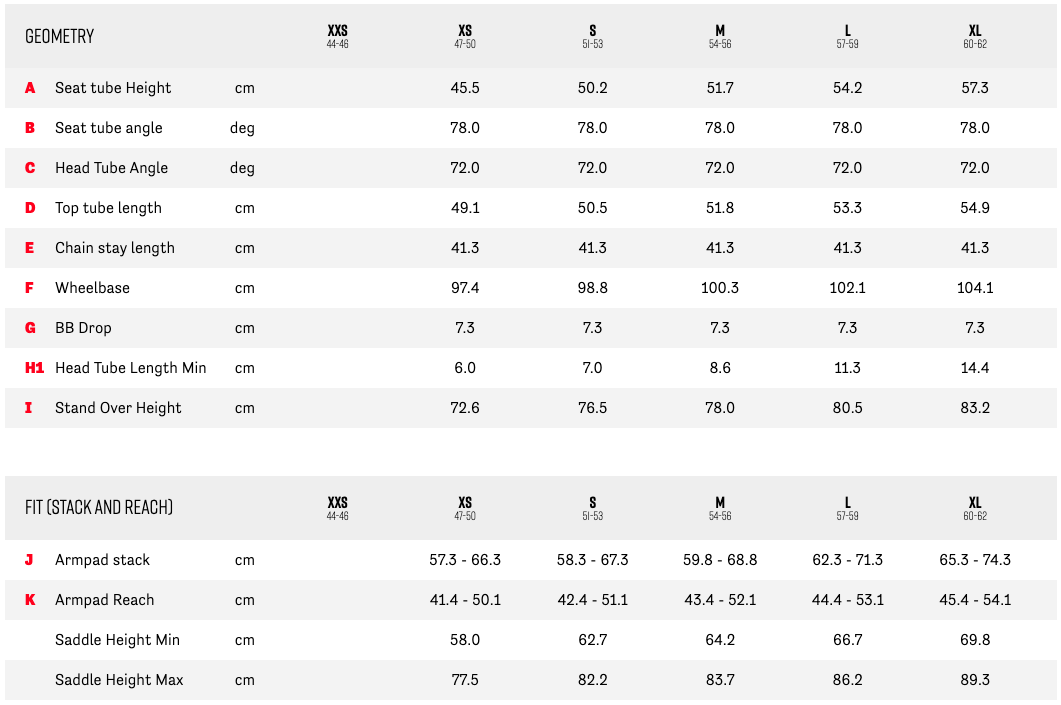Image resolution: width=1061 pixels, height=705 pixels.
Task: Click the red letter B marker
Action: click(x=30, y=128)
